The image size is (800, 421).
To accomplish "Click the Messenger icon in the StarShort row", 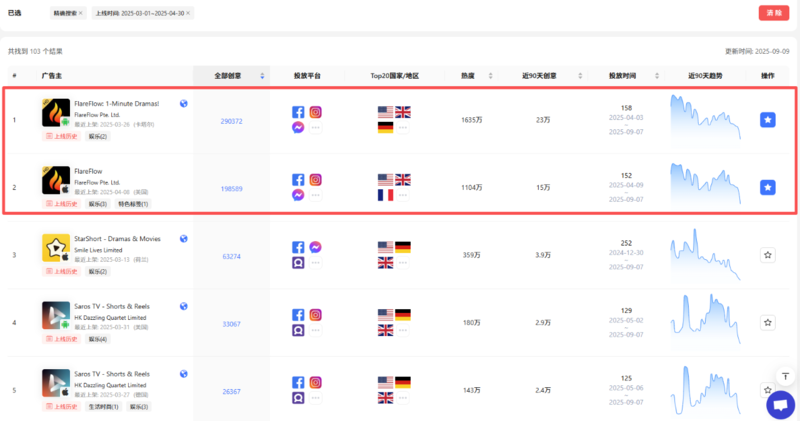I will pyautogui.click(x=315, y=247).
